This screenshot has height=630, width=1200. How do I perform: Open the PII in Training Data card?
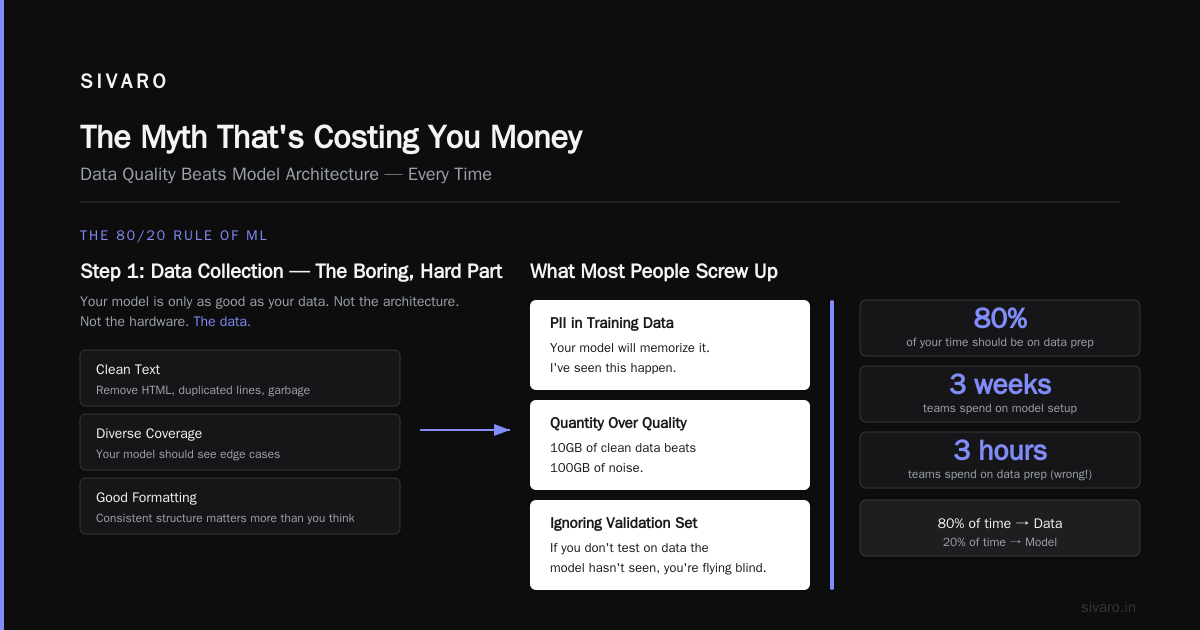click(x=670, y=345)
